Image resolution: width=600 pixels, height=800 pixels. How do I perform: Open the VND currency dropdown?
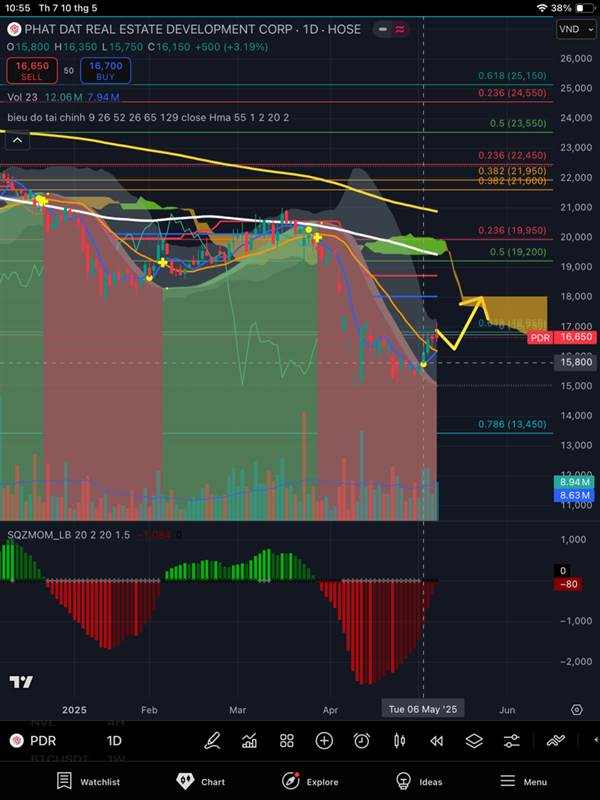(576, 29)
